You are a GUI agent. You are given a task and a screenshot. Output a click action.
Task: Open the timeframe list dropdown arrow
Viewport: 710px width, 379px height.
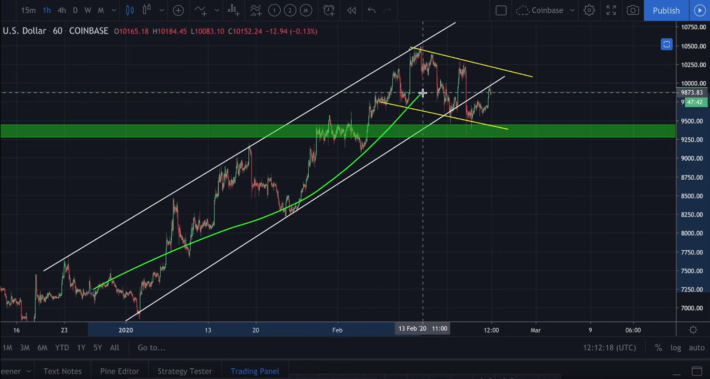pos(113,10)
